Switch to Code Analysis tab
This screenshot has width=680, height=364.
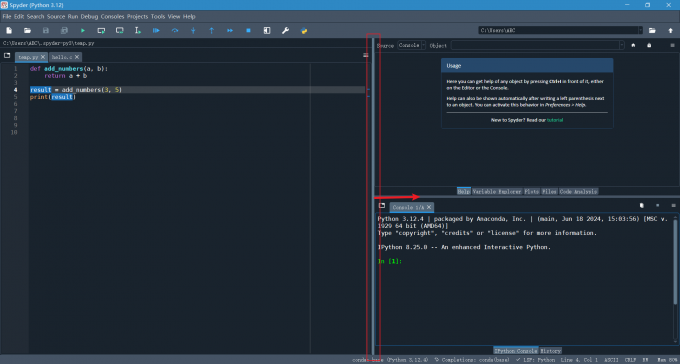coord(579,191)
